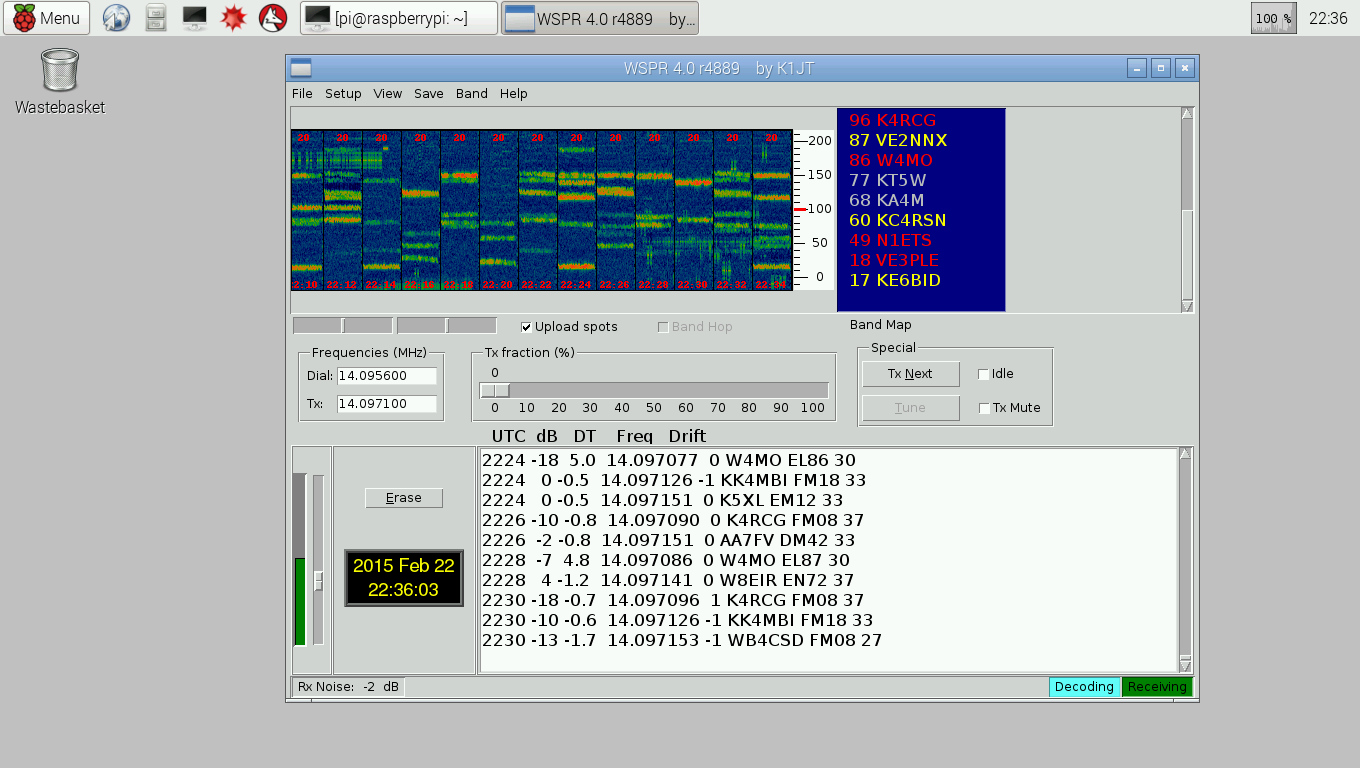Click the 2224 K5XL EM12 decode row
The height and width of the screenshot is (768, 1360).
pyautogui.click(x=662, y=501)
